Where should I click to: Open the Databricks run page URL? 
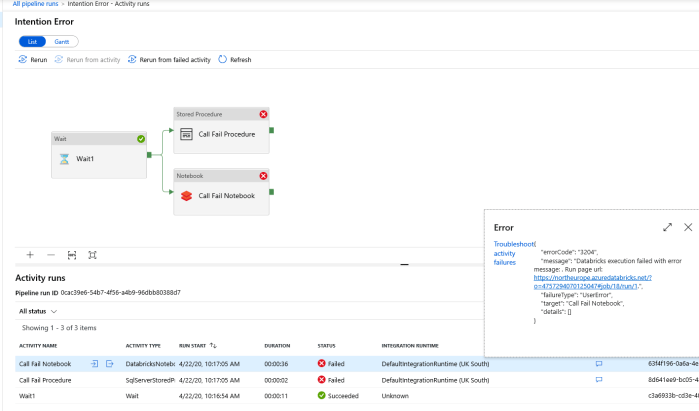tap(592, 282)
